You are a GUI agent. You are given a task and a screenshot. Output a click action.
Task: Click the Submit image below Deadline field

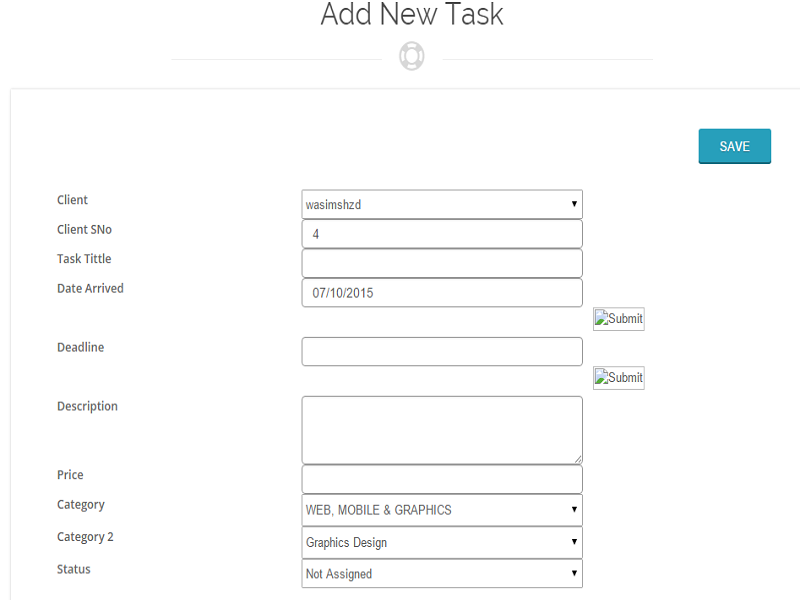pyautogui.click(x=619, y=377)
